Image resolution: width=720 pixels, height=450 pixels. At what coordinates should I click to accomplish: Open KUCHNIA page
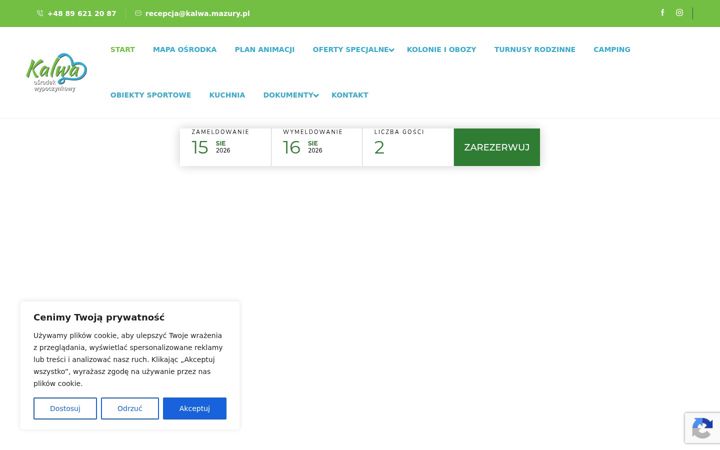click(227, 95)
